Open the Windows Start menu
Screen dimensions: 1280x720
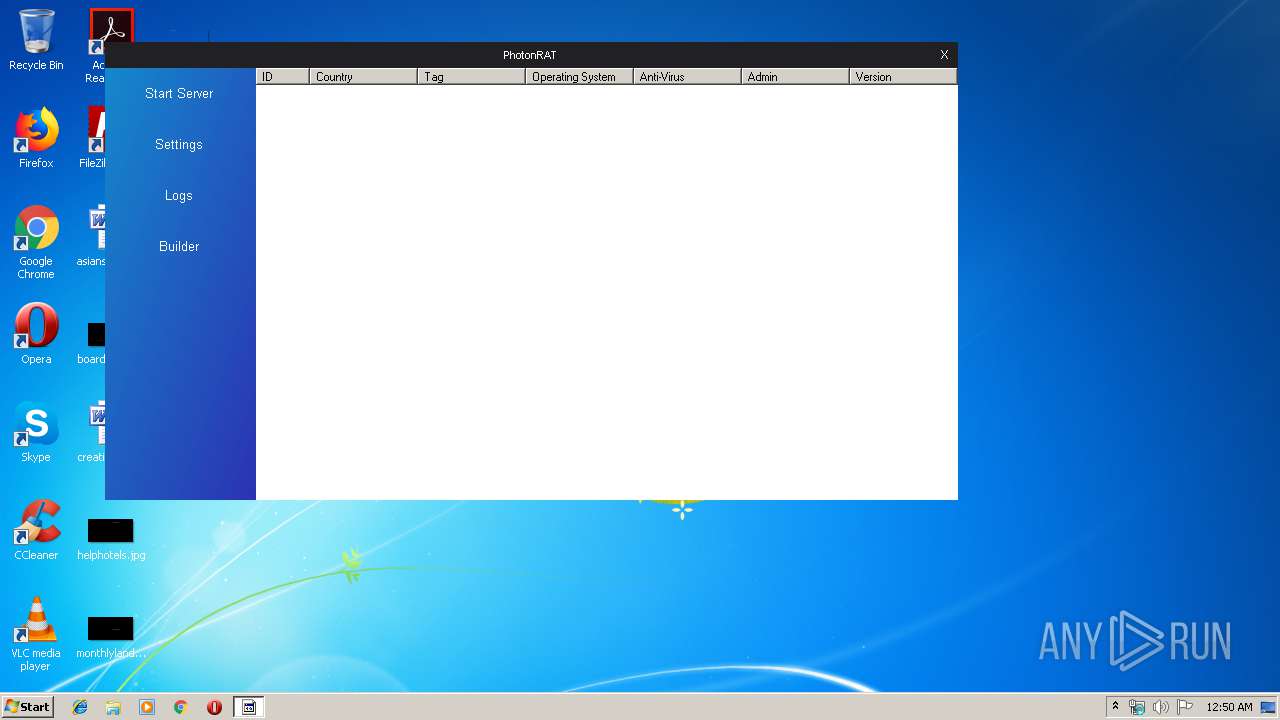click(x=27, y=707)
